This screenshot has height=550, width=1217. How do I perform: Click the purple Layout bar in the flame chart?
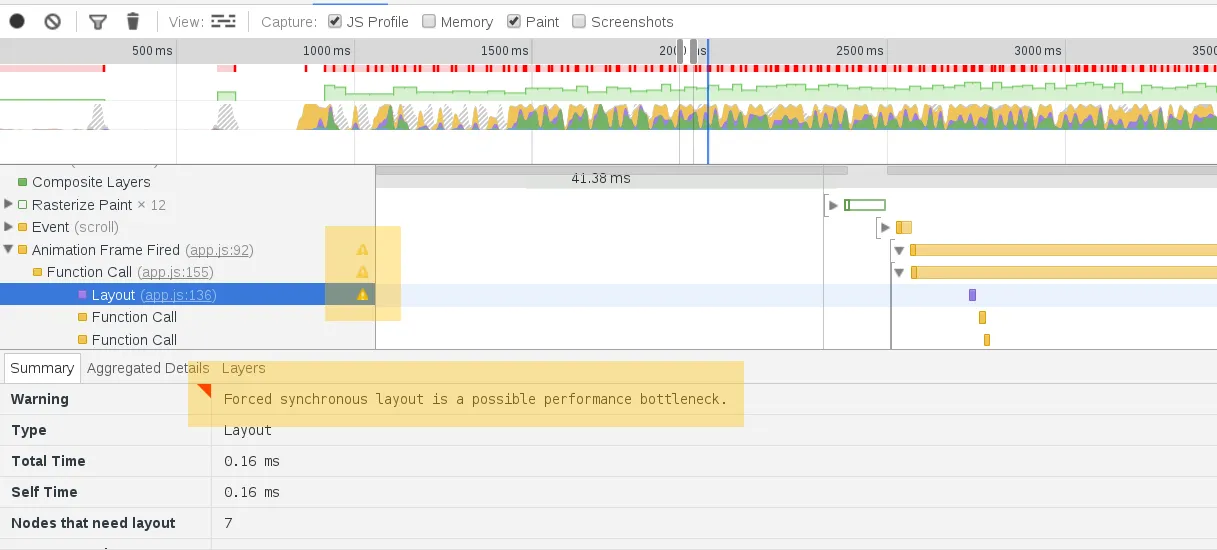(x=972, y=295)
